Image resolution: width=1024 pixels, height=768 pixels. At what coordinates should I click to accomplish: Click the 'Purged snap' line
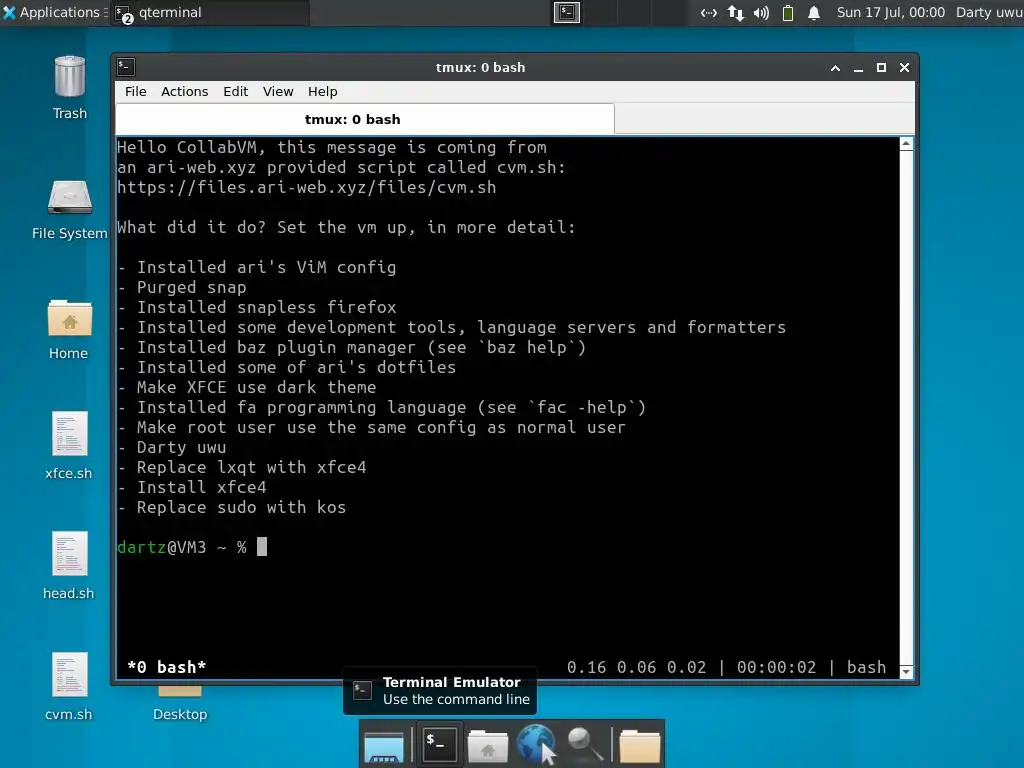182,287
